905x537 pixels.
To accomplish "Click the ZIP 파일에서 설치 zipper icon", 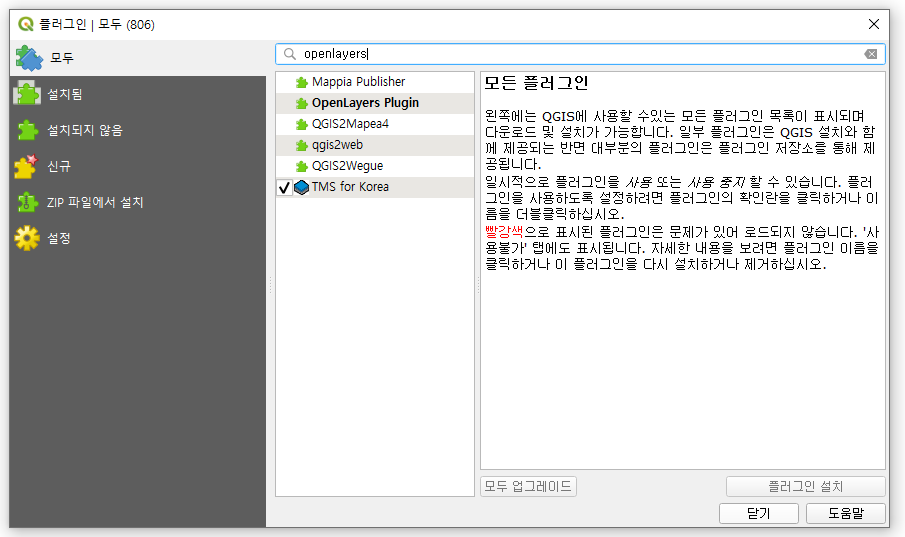I will (x=27, y=202).
